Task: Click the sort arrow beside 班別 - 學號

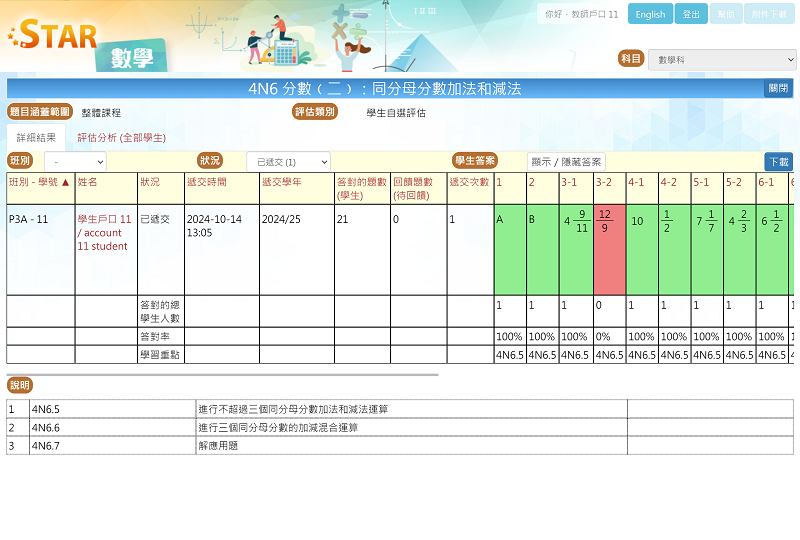Action: pos(66,183)
